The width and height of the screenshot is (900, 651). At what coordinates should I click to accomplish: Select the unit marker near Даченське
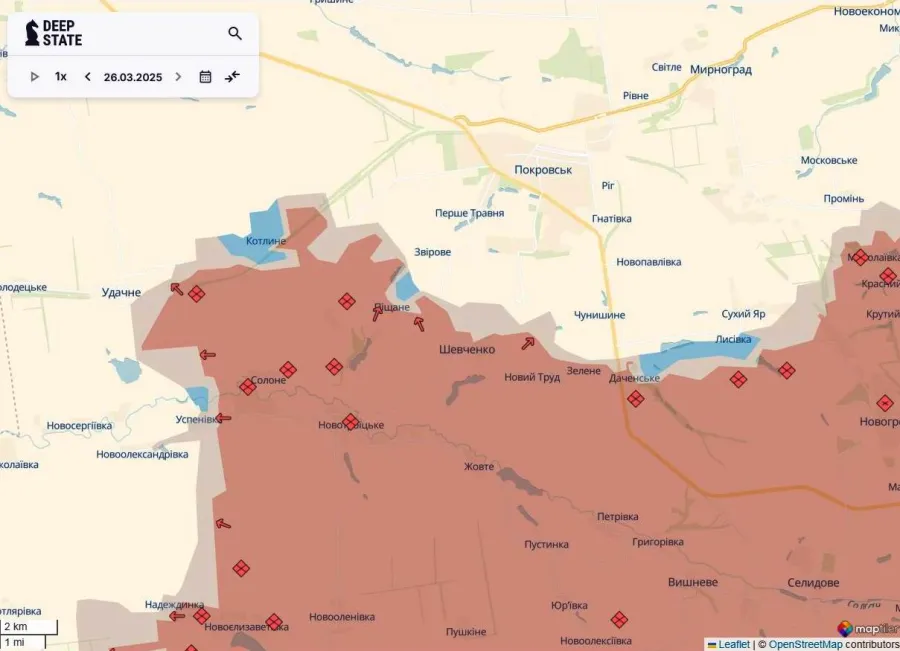(x=636, y=399)
